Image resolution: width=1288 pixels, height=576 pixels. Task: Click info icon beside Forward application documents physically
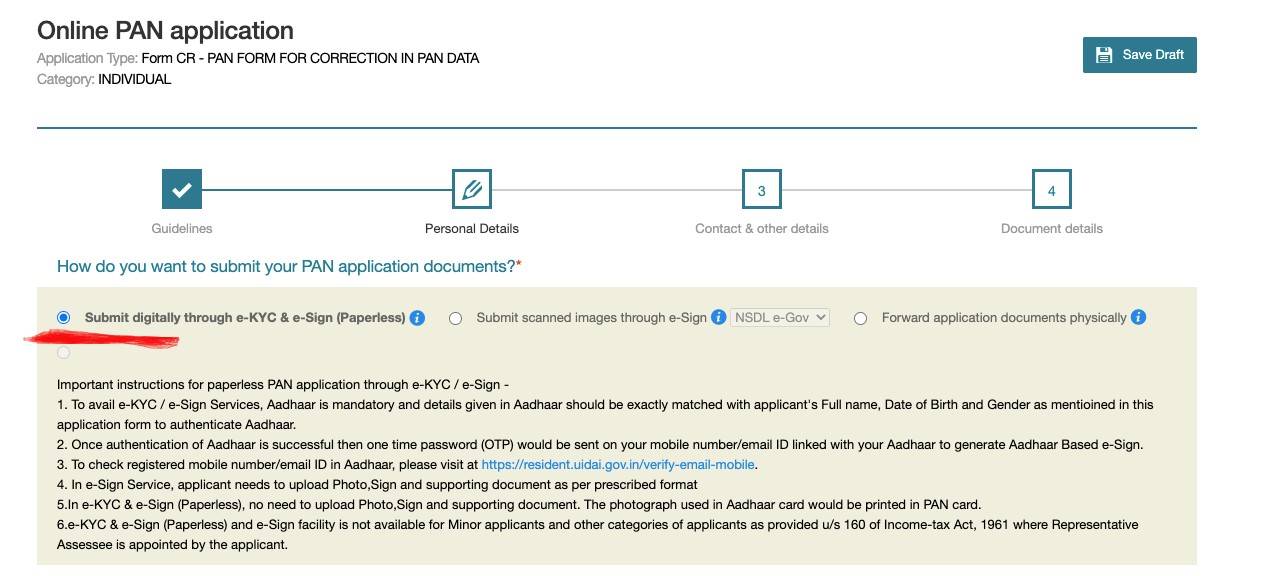1139,317
